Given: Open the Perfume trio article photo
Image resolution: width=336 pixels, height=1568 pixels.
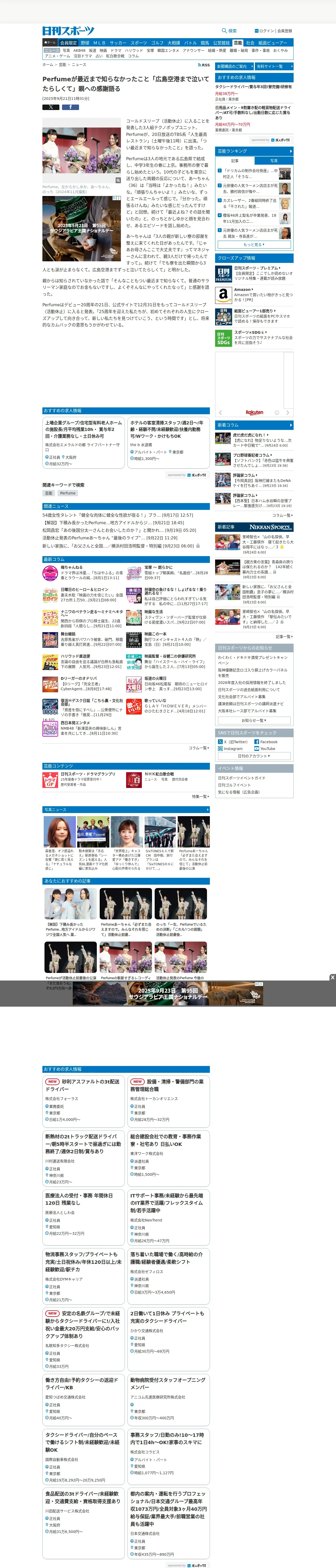Looking at the screenshot, I should [x=81, y=150].
